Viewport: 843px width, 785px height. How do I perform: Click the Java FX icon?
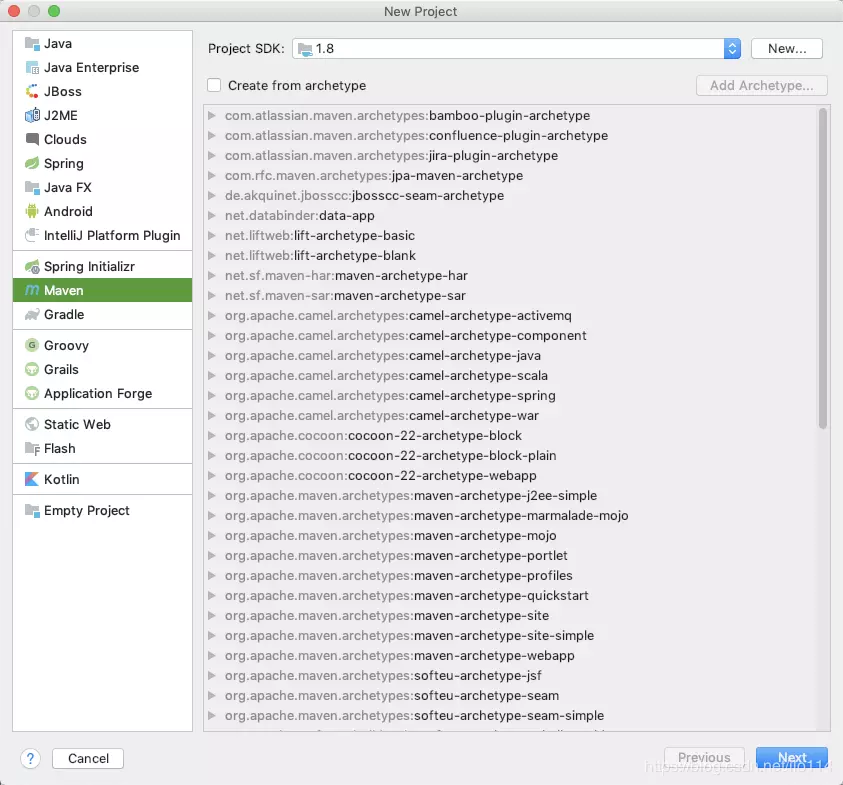(32, 188)
